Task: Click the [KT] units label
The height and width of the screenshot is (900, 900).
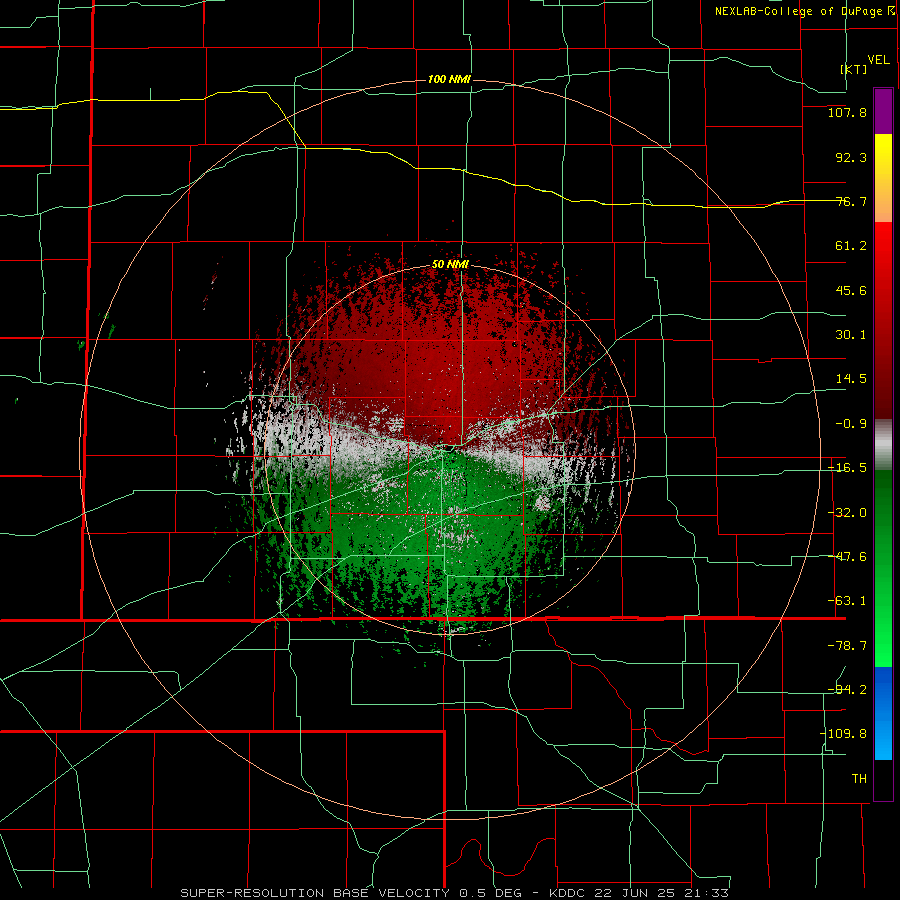Action: [854, 69]
